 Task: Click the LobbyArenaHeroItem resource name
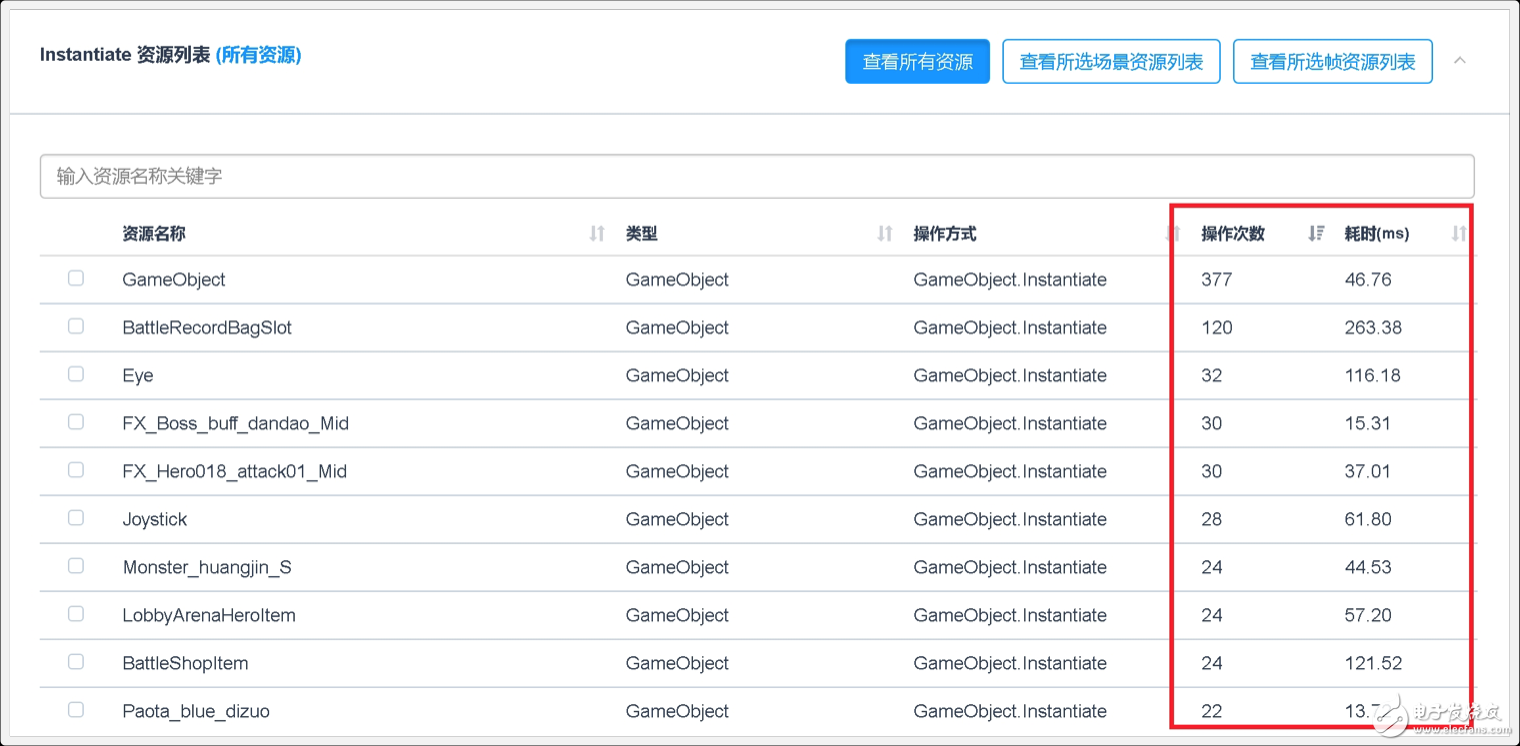pos(209,615)
